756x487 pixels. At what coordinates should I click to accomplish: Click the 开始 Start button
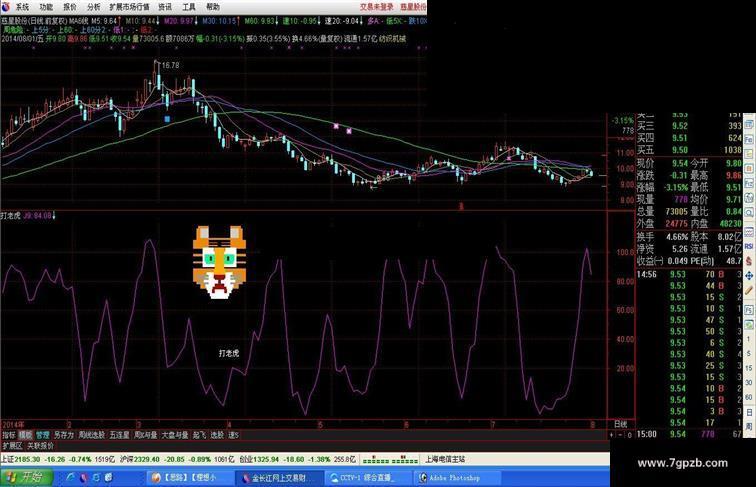point(26,478)
